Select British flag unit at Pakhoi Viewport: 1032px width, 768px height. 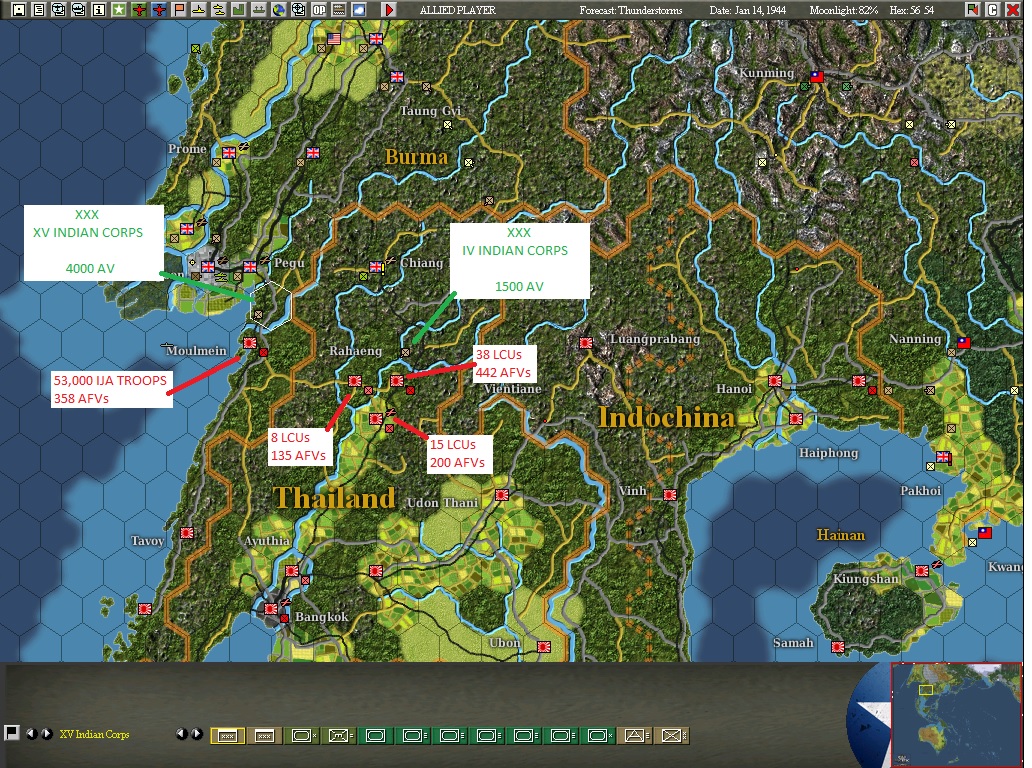click(x=943, y=456)
